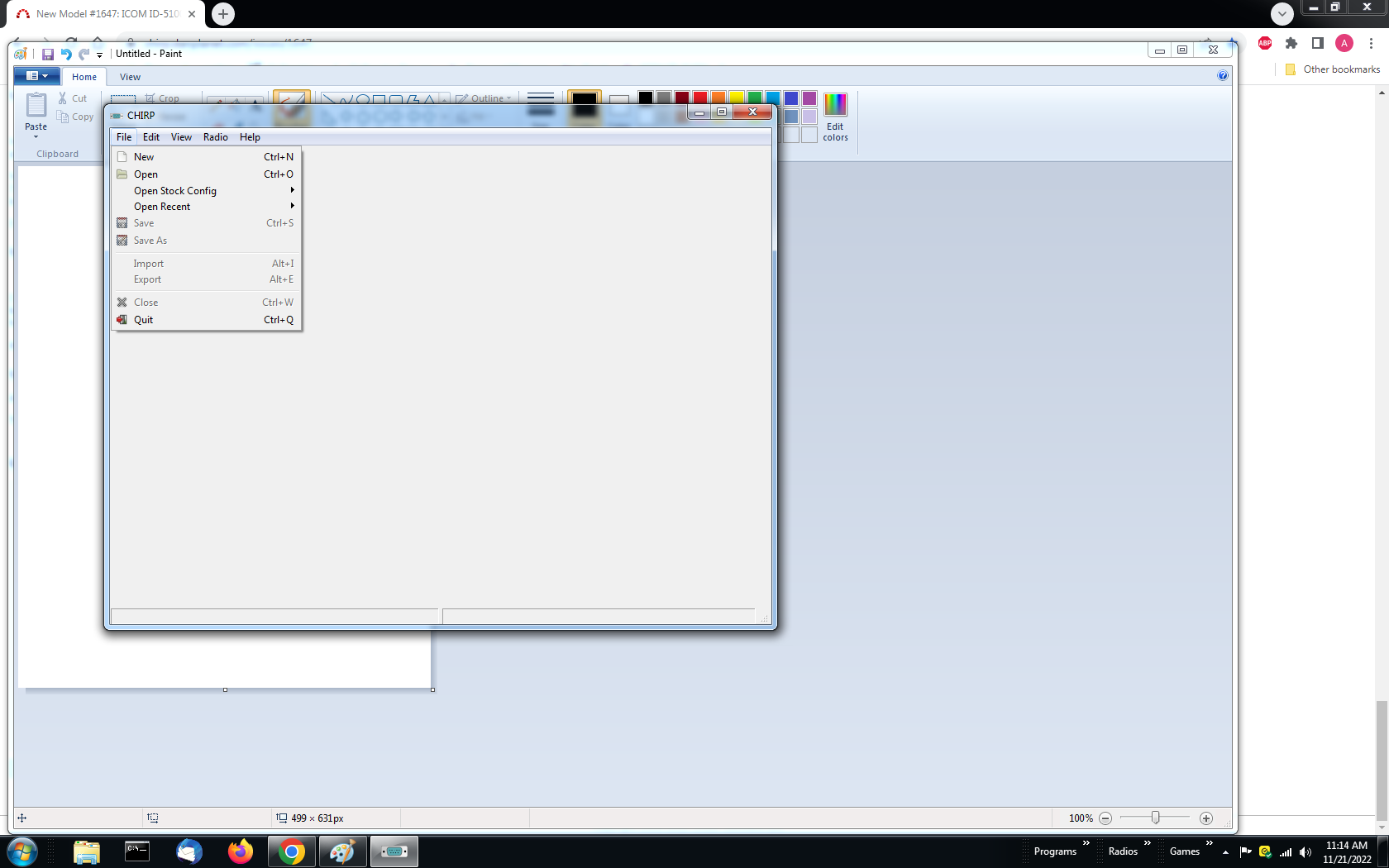The width and height of the screenshot is (1389, 868).
Task: Open the Outline dropdown in Paint
Action: [x=484, y=98]
